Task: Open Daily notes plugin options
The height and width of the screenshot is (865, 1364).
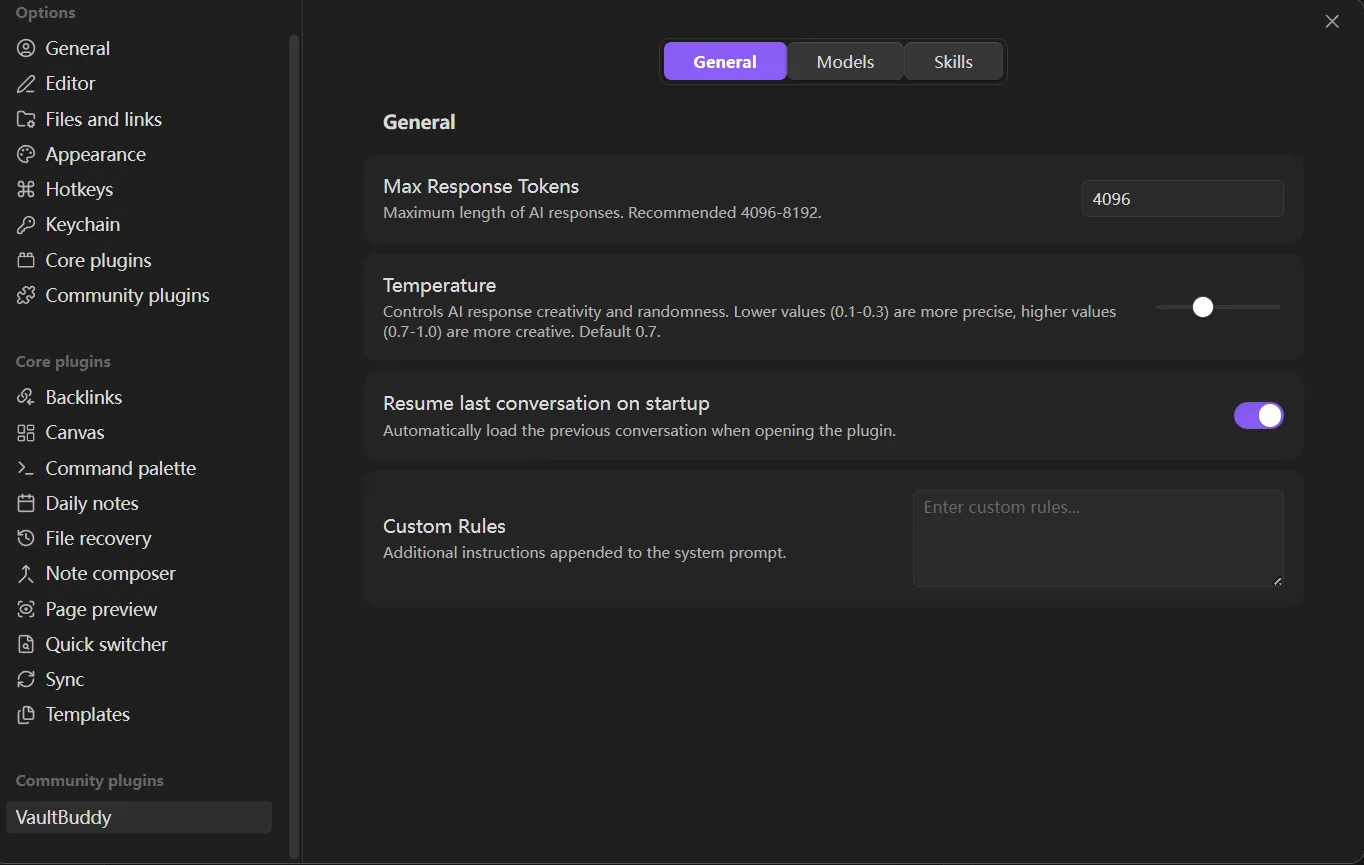Action: click(x=138, y=503)
